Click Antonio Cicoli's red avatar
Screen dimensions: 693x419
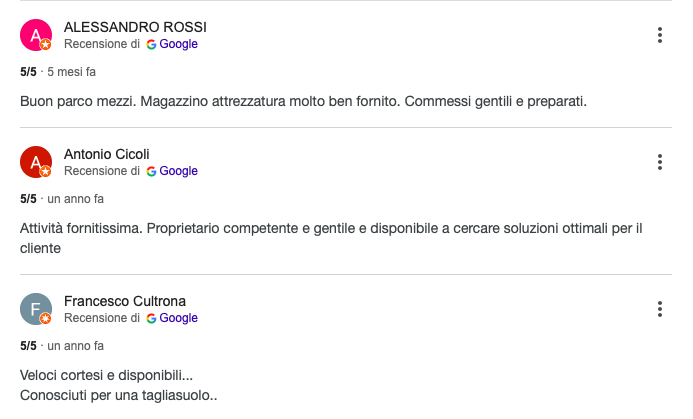(36, 162)
